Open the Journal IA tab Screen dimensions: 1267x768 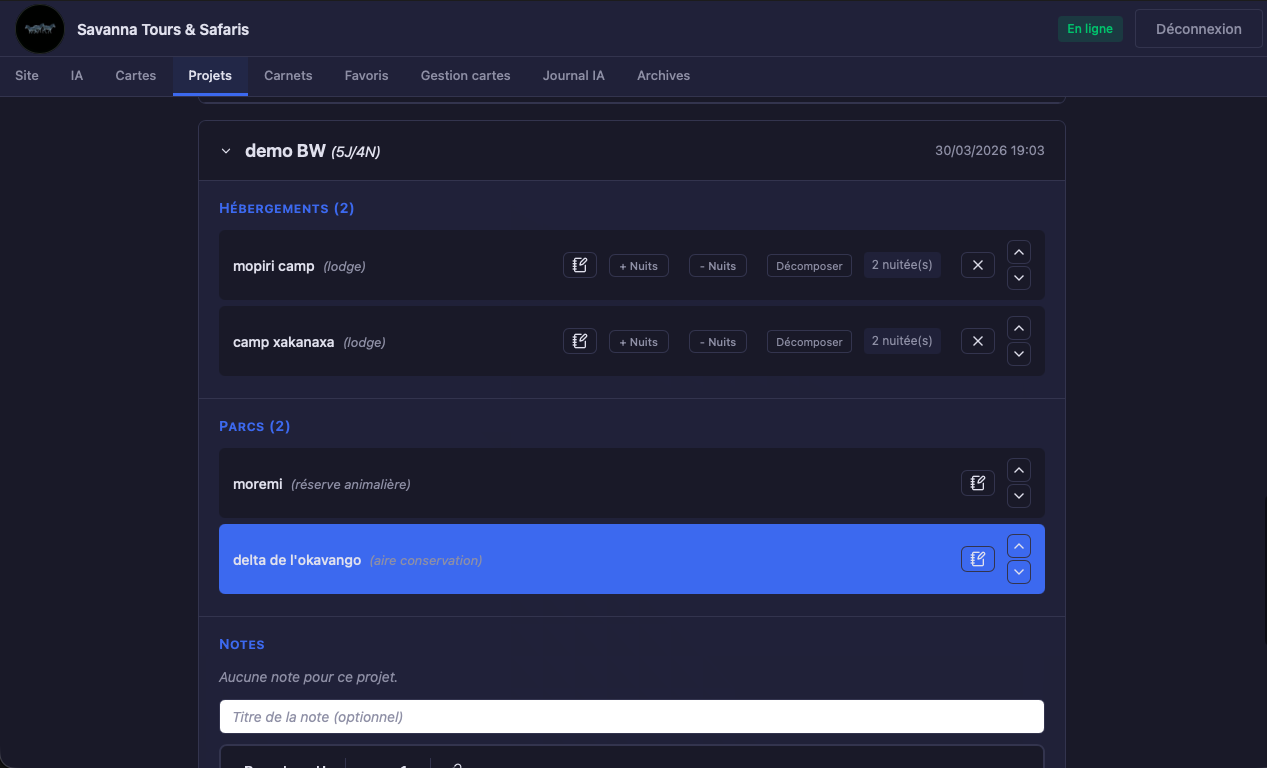(574, 75)
